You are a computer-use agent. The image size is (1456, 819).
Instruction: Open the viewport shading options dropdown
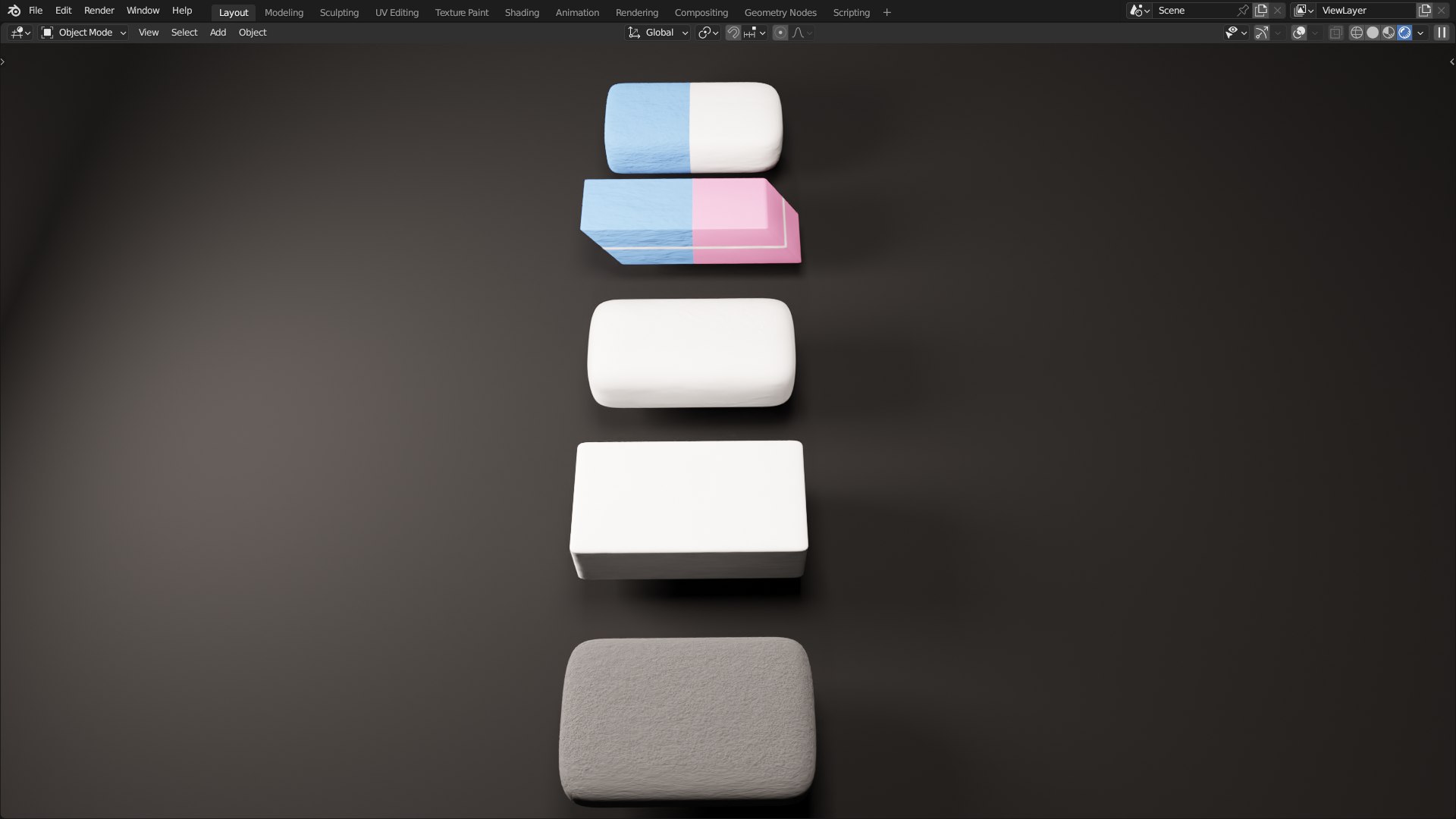pos(1420,33)
